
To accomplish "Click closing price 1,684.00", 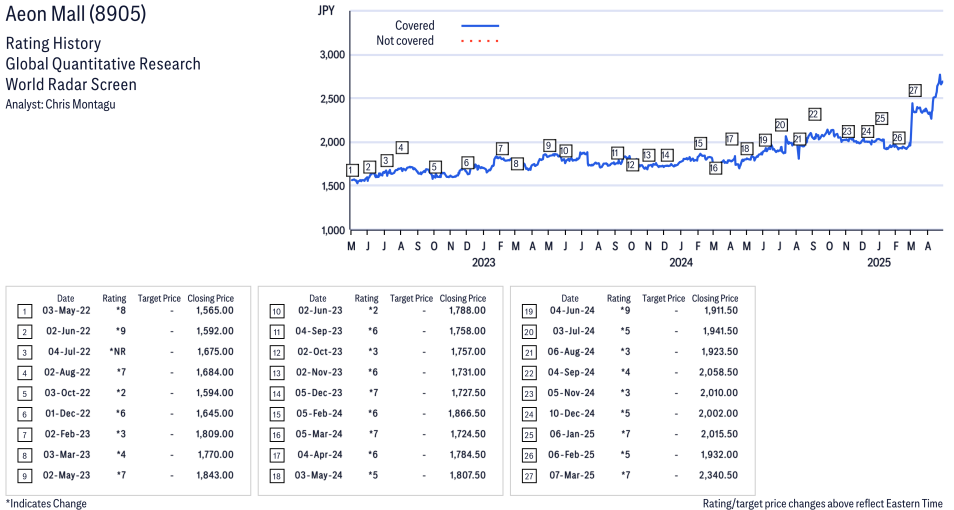I will click(215, 372).
